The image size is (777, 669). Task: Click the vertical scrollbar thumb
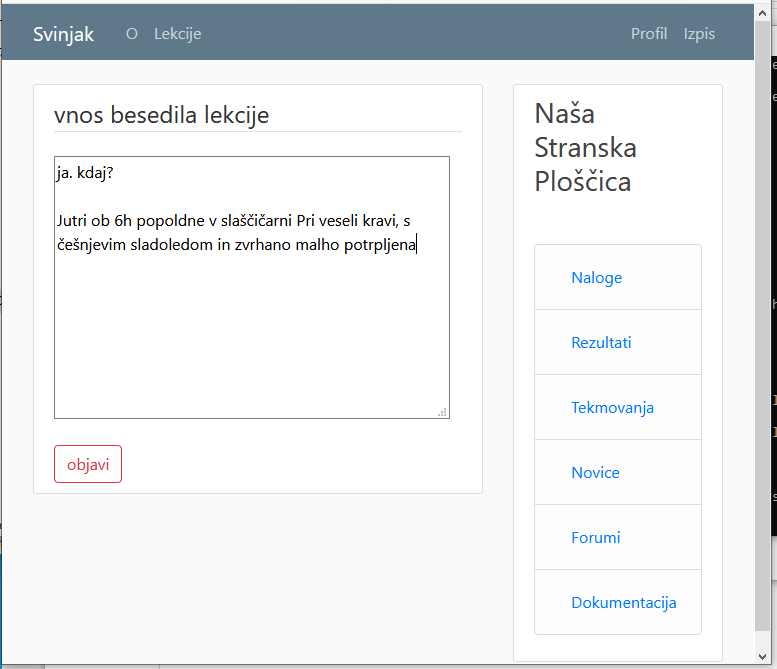(763, 326)
